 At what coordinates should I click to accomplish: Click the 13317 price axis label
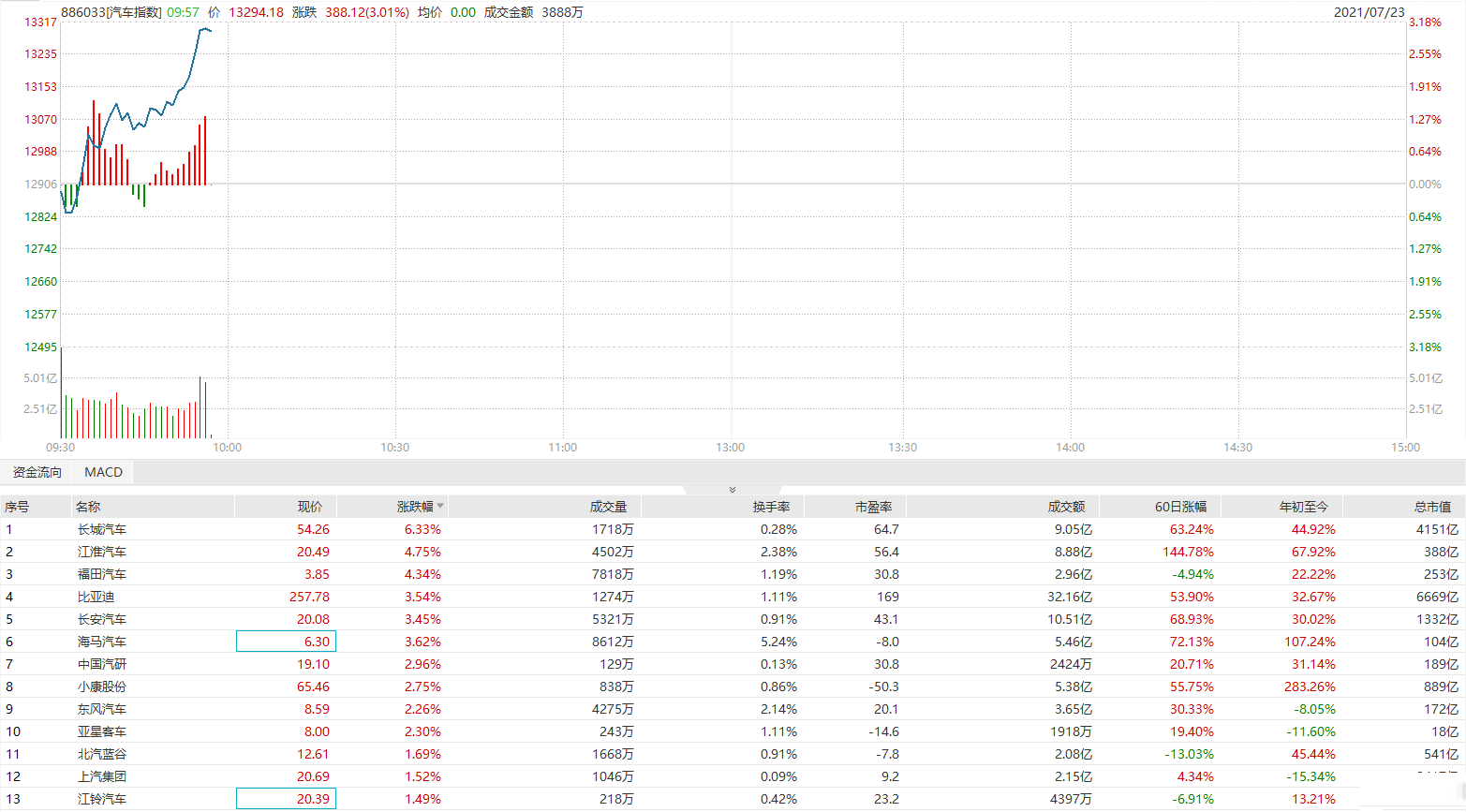(40, 22)
